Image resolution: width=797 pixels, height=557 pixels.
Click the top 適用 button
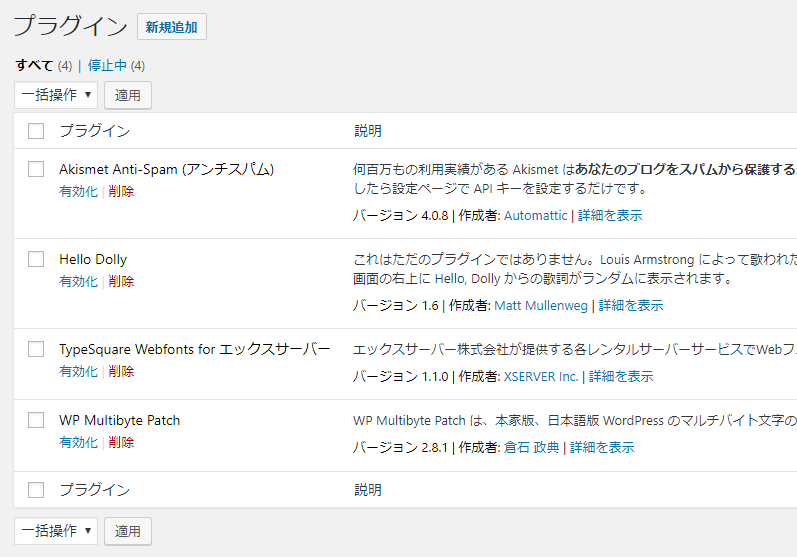(x=127, y=96)
